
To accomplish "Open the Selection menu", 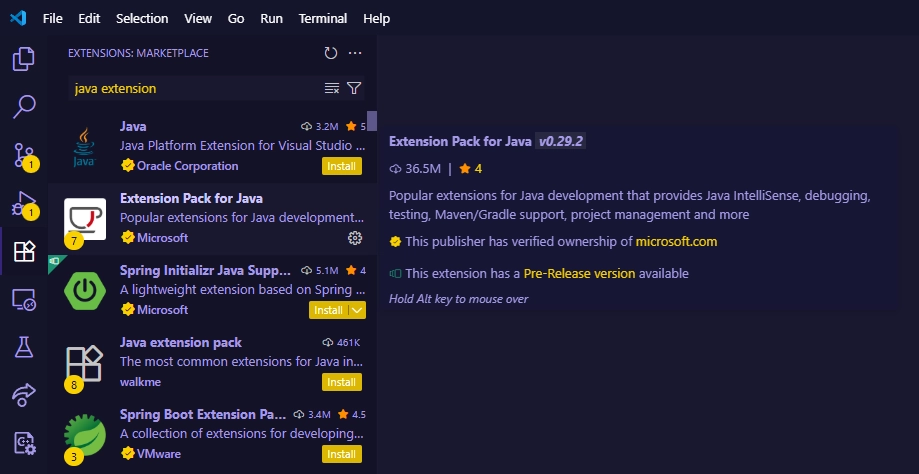I will point(142,18).
